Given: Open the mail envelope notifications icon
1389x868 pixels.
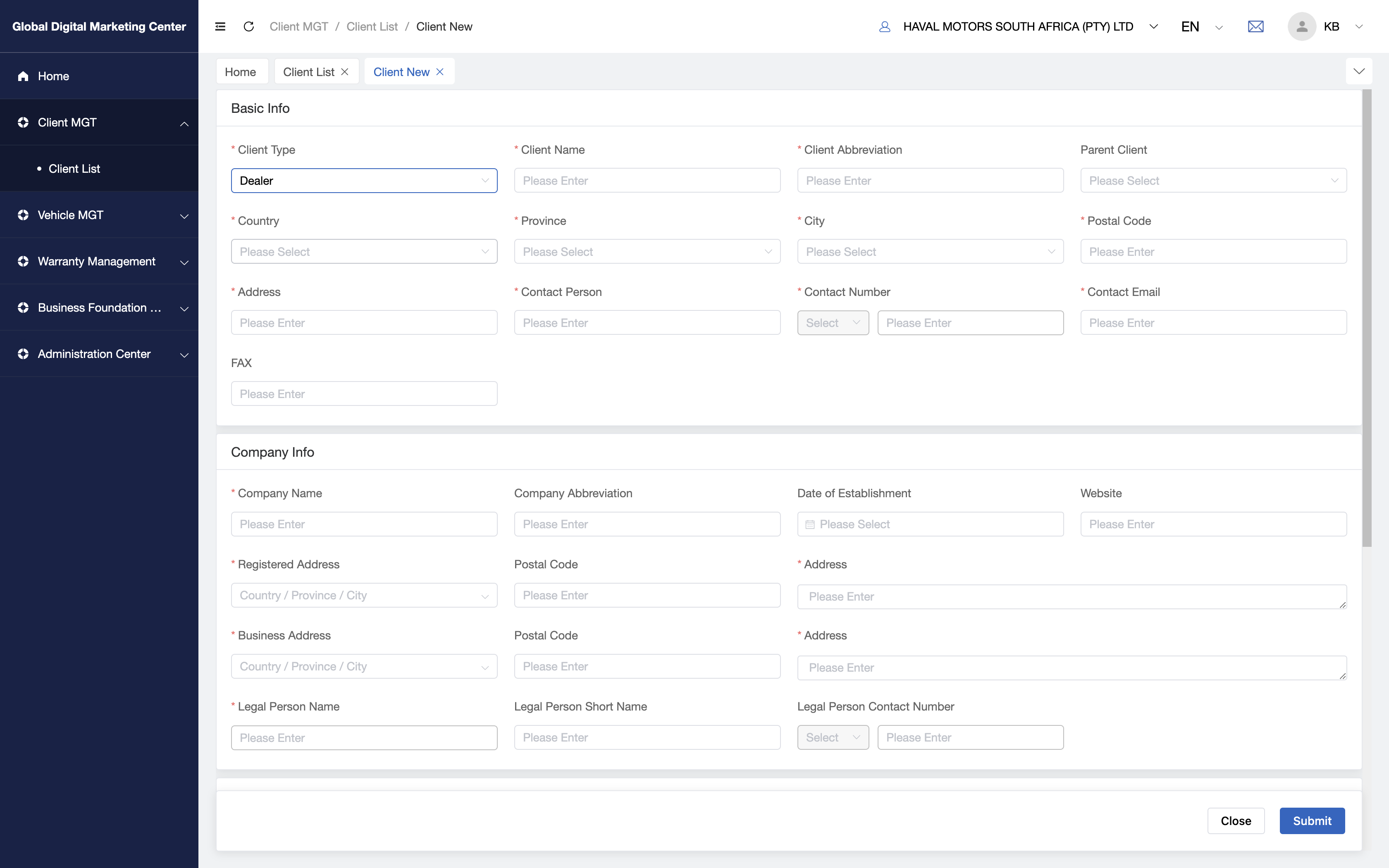Looking at the screenshot, I should (1255, 26).
